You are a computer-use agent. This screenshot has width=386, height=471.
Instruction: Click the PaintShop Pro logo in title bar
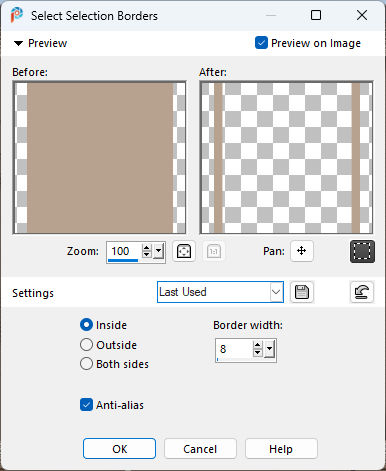click(x=16, y=15)
